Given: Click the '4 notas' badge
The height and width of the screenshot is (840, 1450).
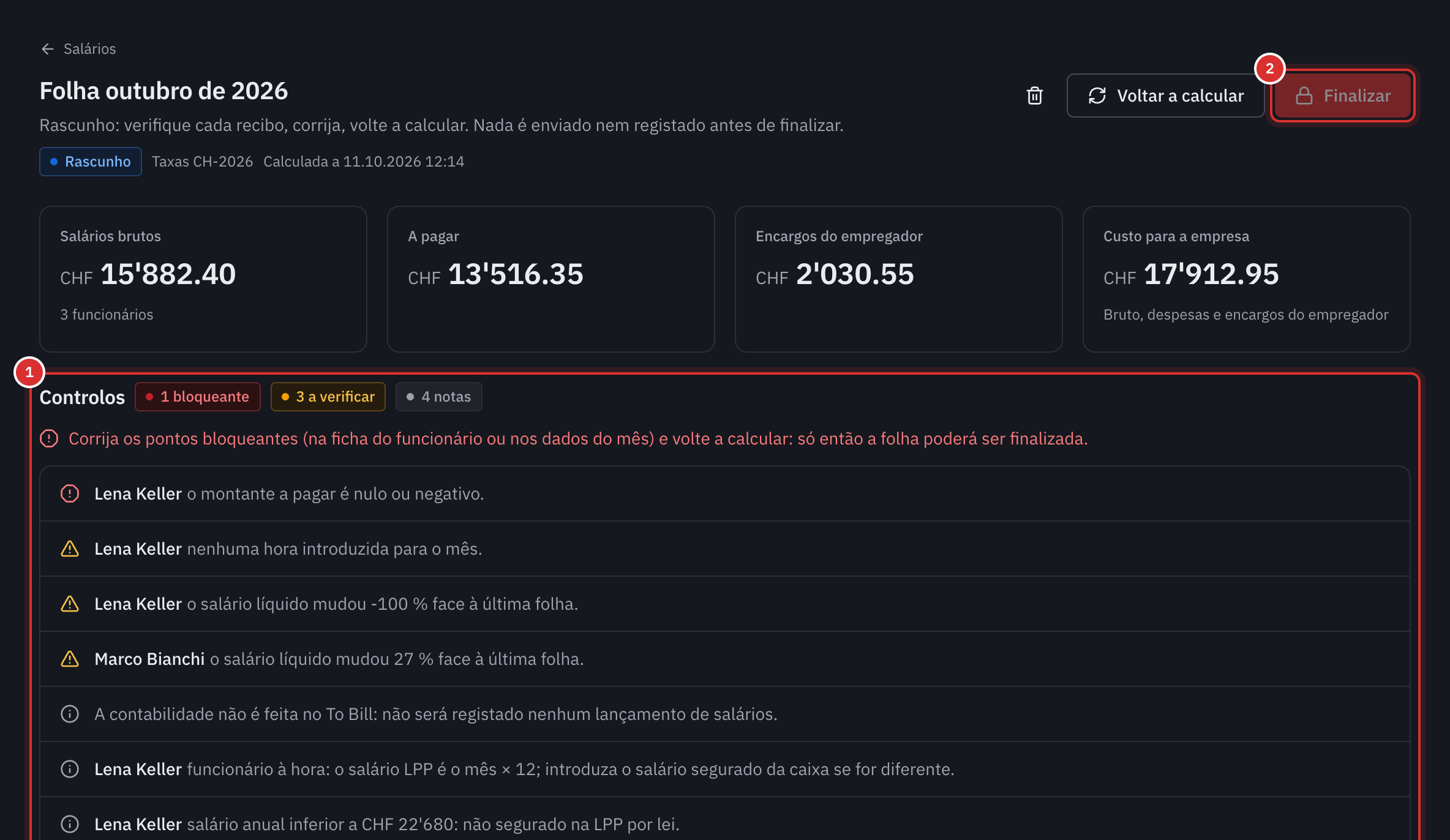Looking at the screenshot, I should tap(439, 397).
